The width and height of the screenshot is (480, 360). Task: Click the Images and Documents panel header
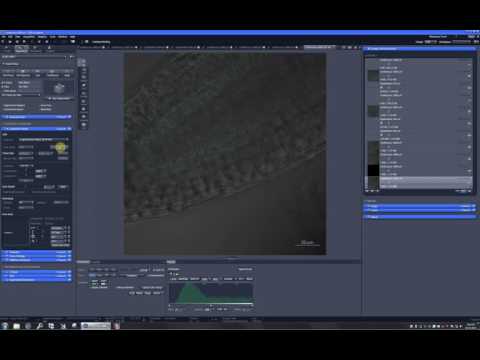(x=419, y=49)
